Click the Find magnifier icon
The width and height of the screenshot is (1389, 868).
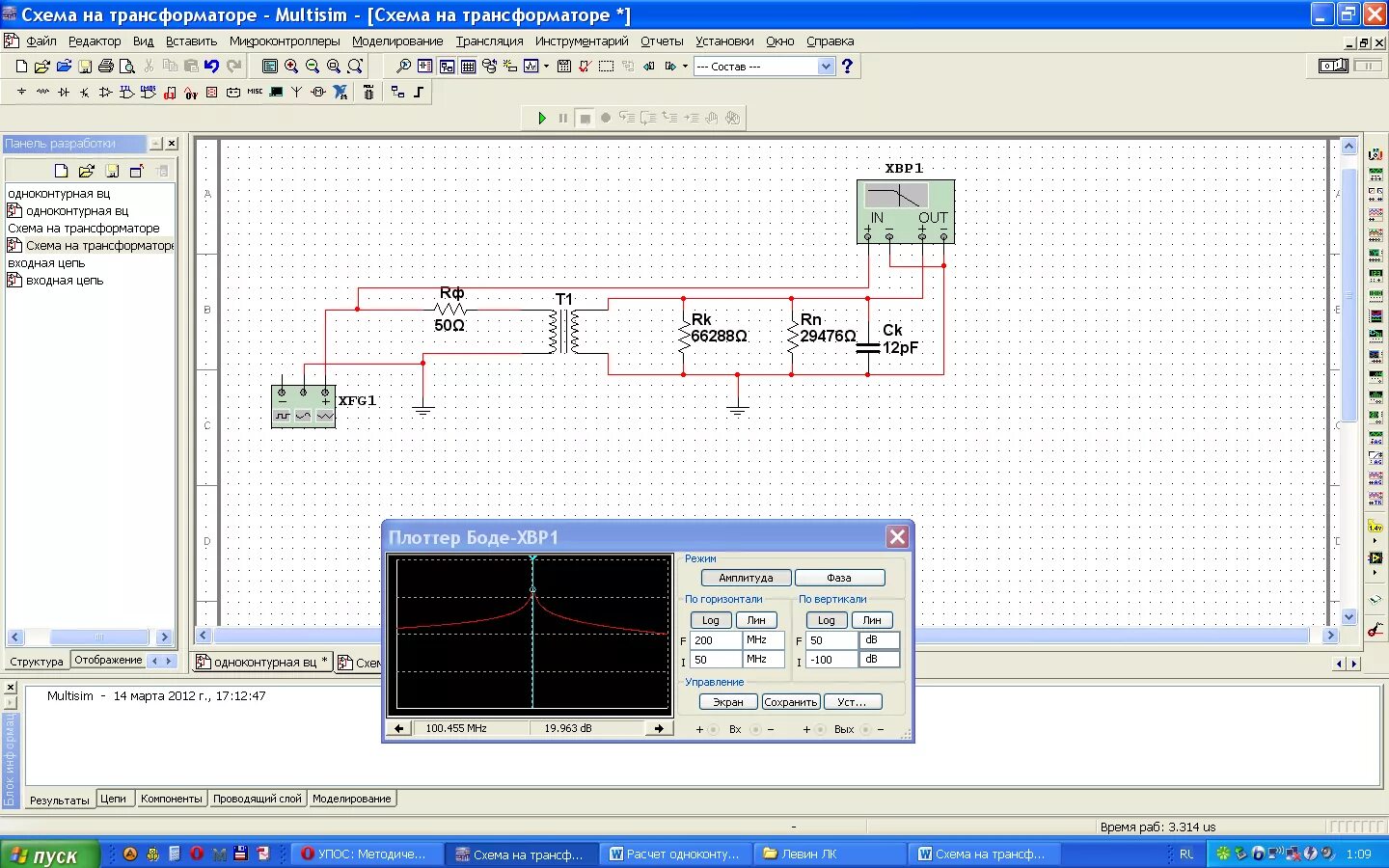(x=403, y=67)
